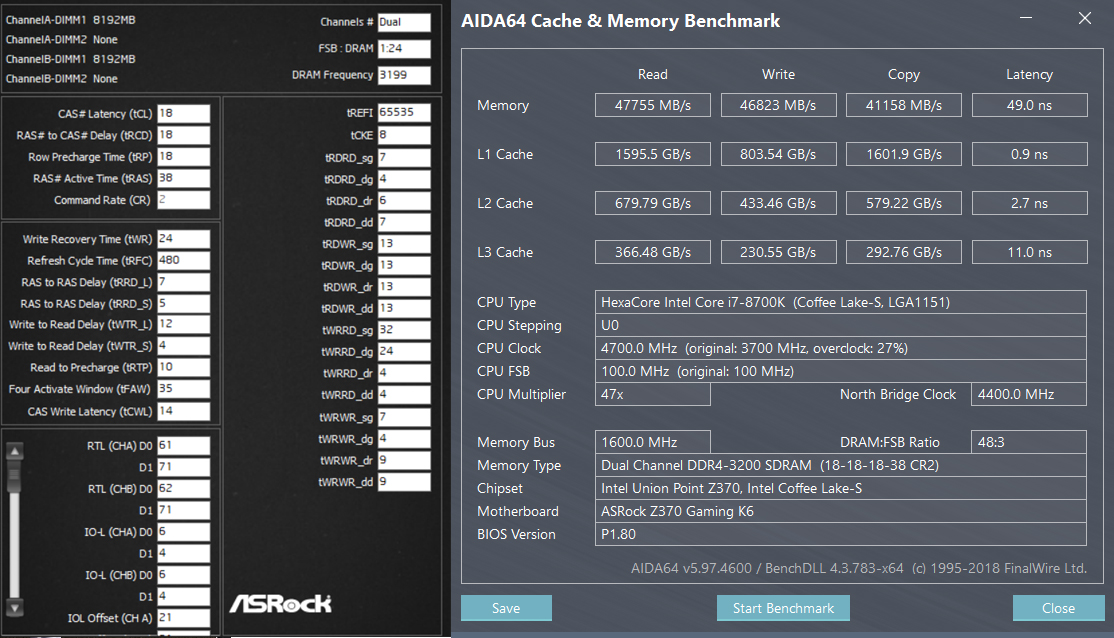Select the Four Activate Window (tFAW) field
Screen dimensions: 1114x638
click(x=183, y=389)
